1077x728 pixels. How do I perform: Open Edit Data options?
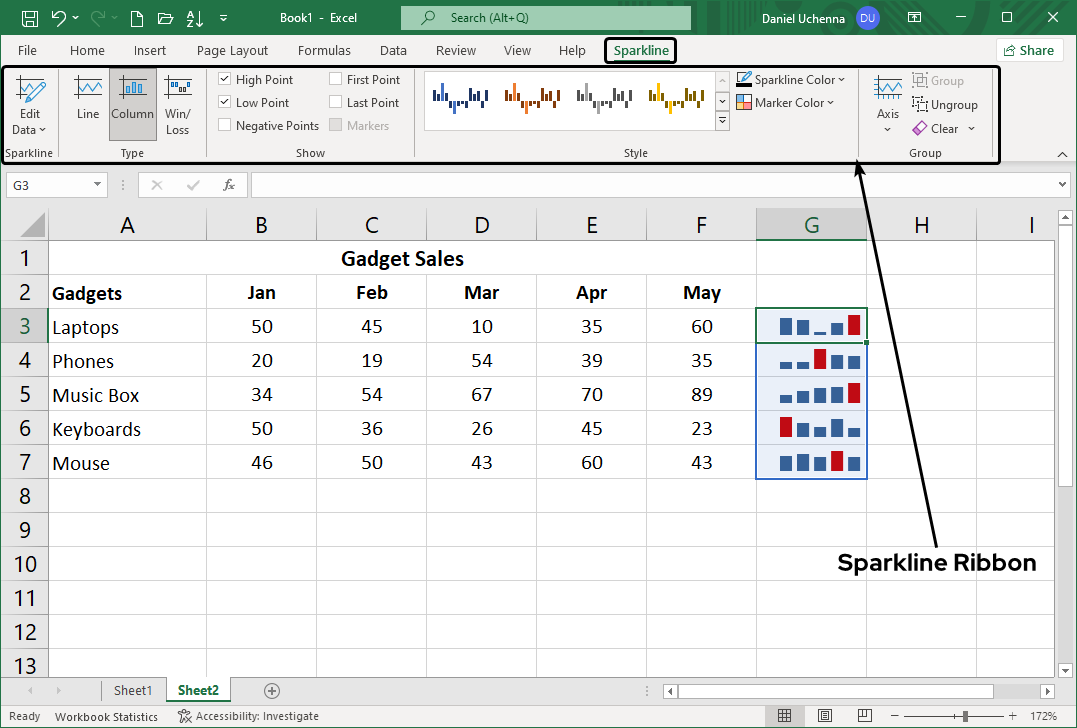(29, 105)
